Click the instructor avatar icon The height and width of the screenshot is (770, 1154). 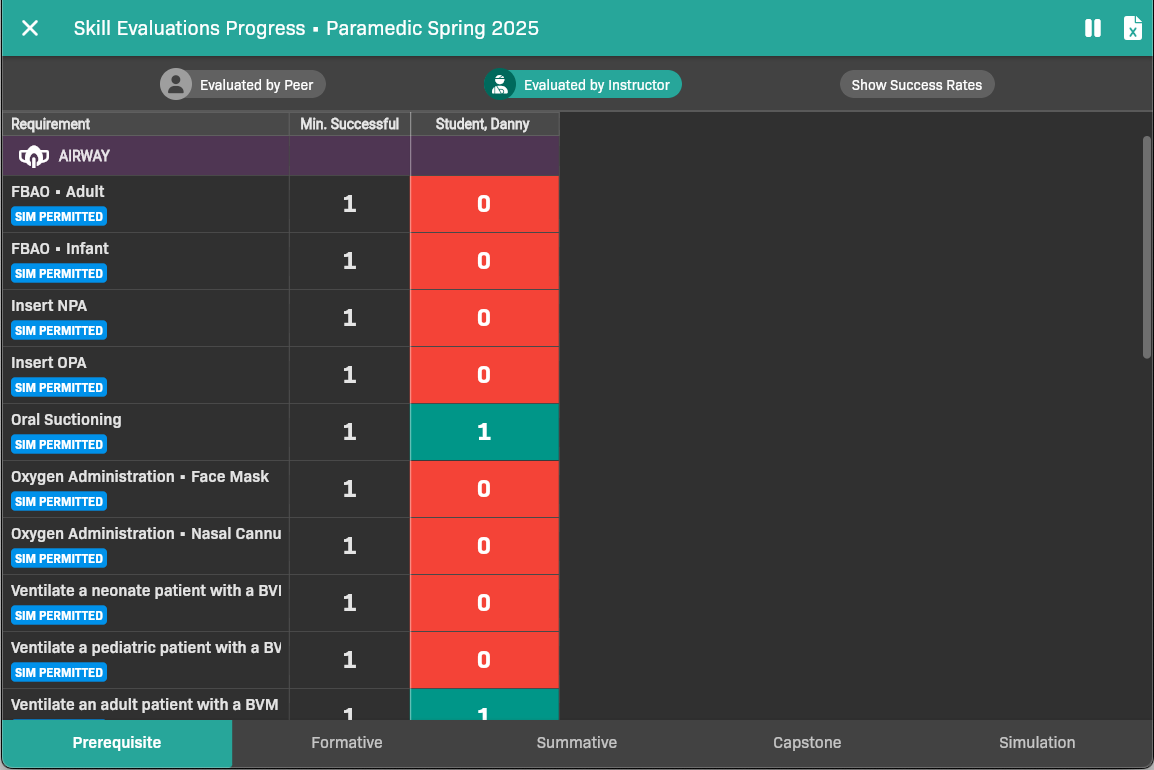tap(500, 85)
